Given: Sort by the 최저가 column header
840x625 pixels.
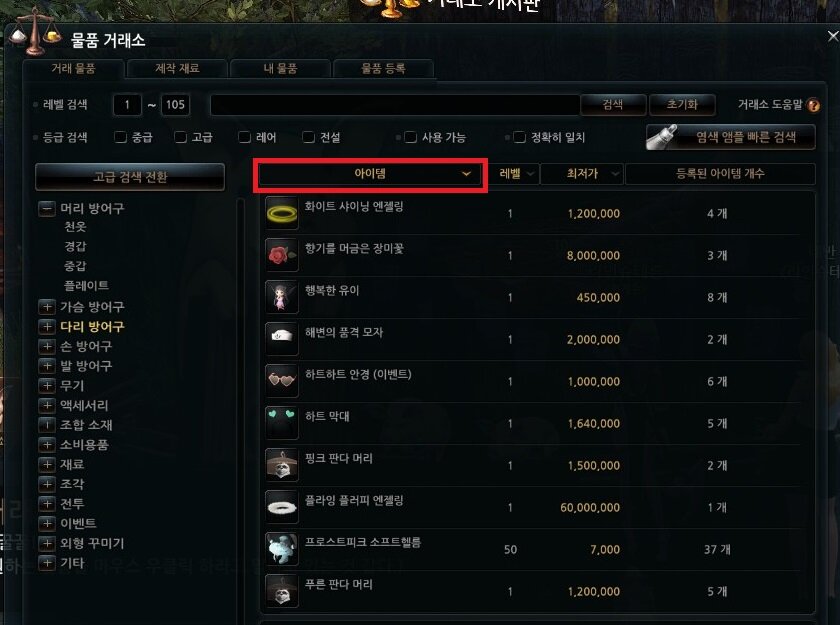Looking at the screenshot, I should (582, 174).
